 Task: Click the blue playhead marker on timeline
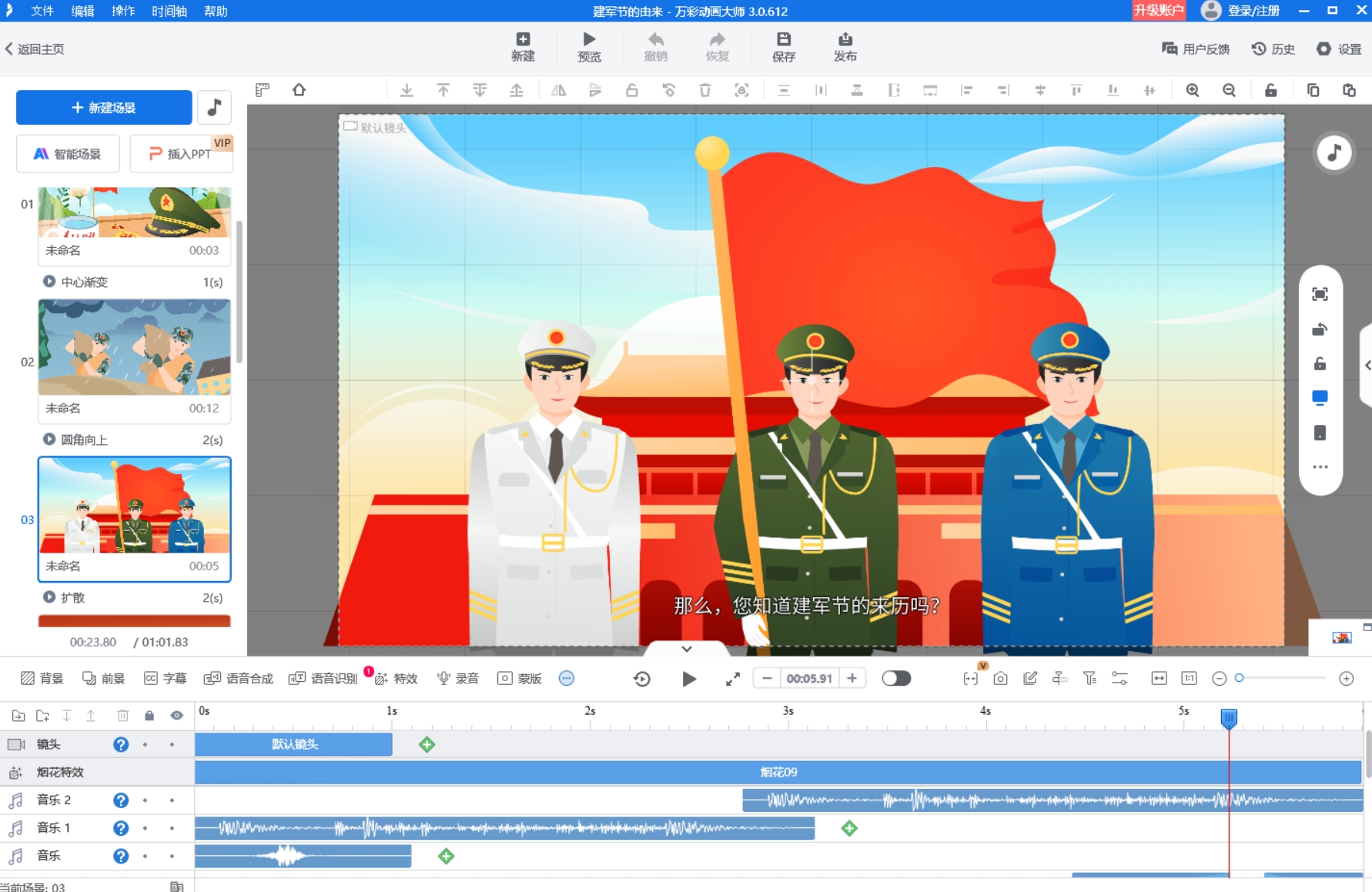click(x=1229, y=718)
